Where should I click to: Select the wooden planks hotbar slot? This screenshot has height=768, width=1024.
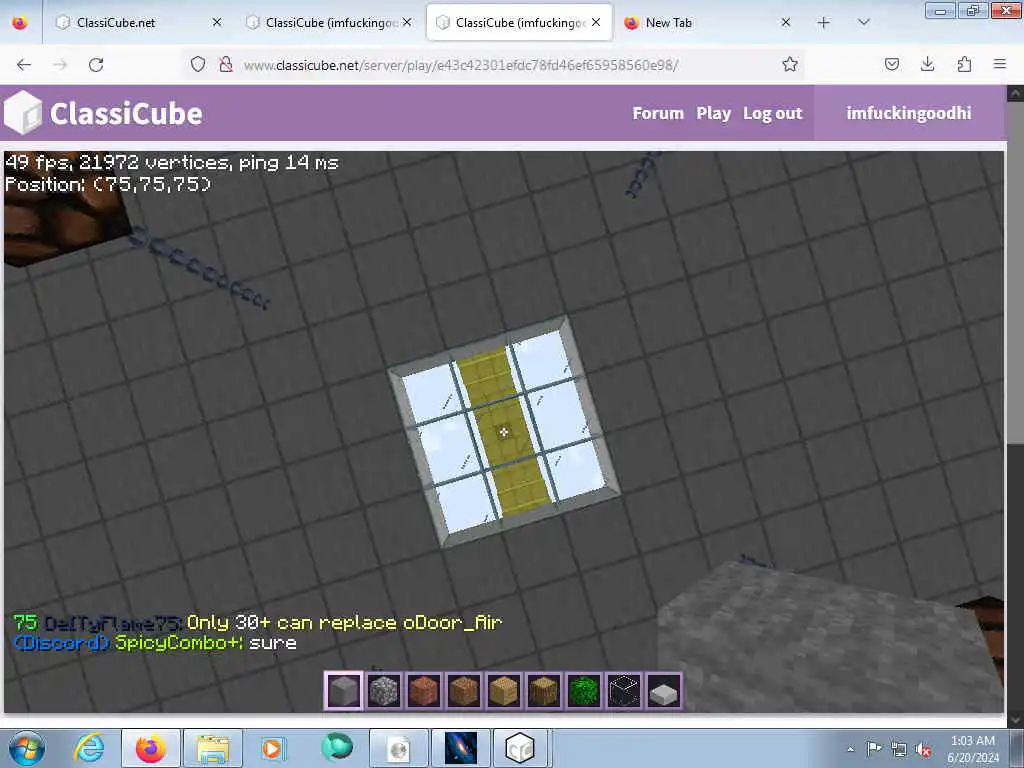pos(504,690)
